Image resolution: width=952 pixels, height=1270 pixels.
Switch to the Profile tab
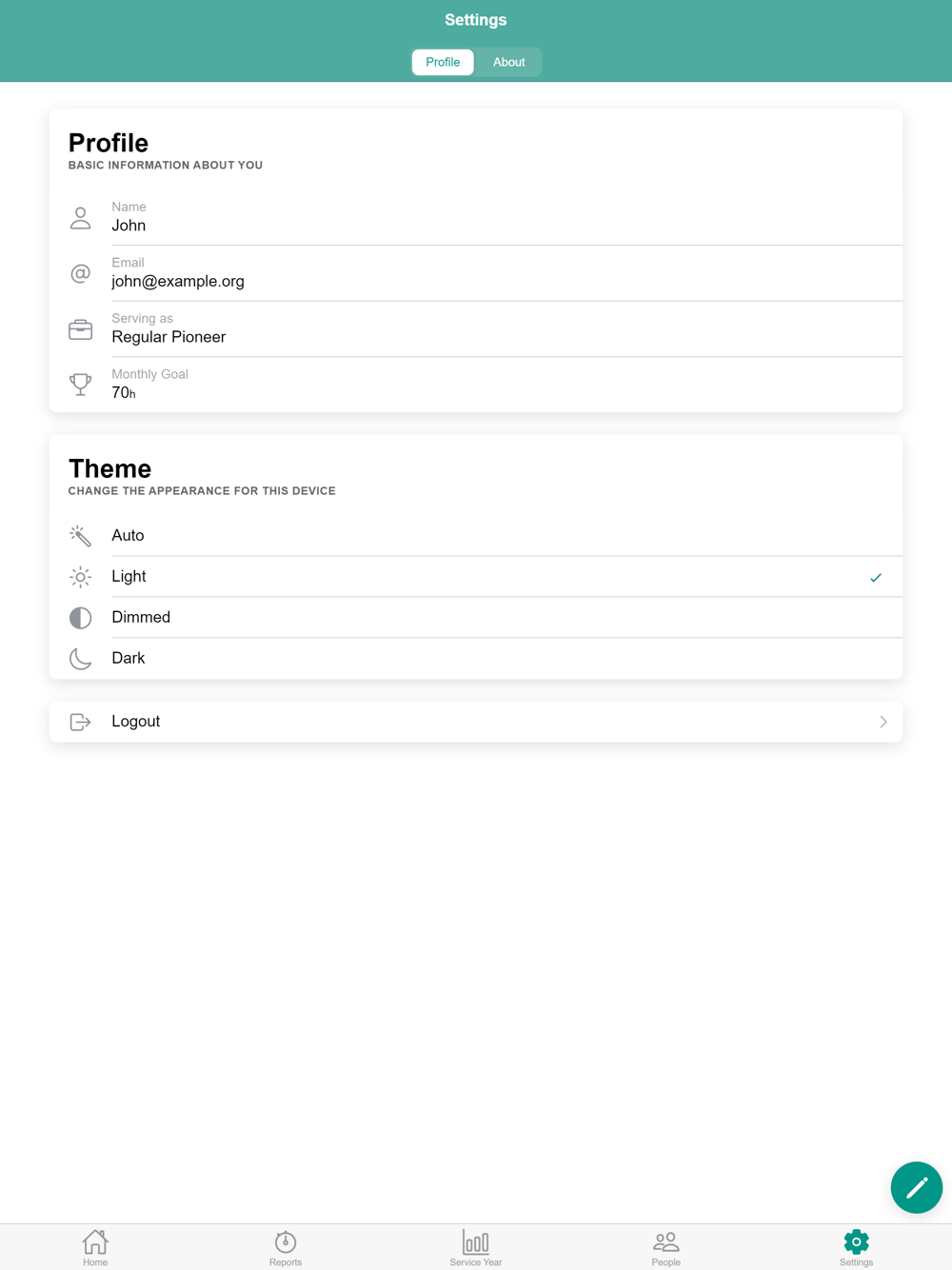point(443,62)
